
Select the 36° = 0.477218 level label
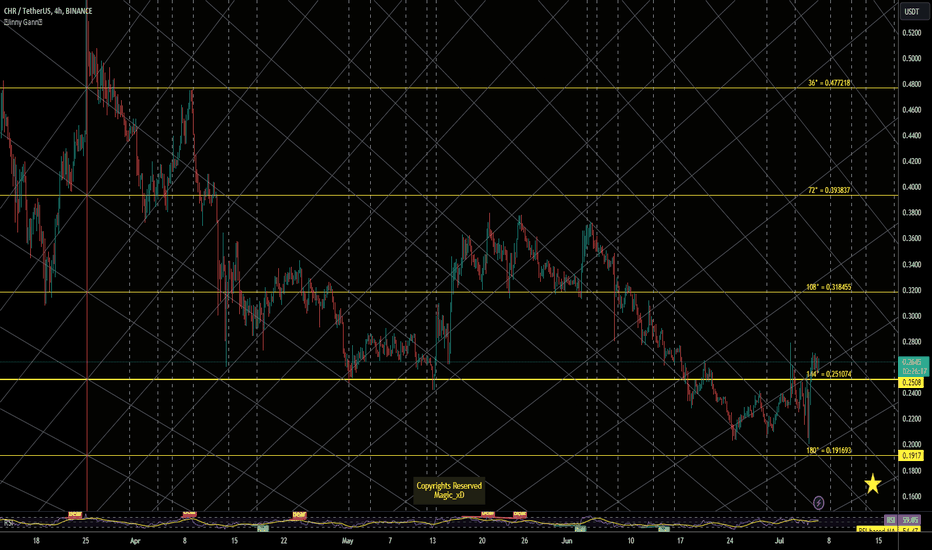829,83
